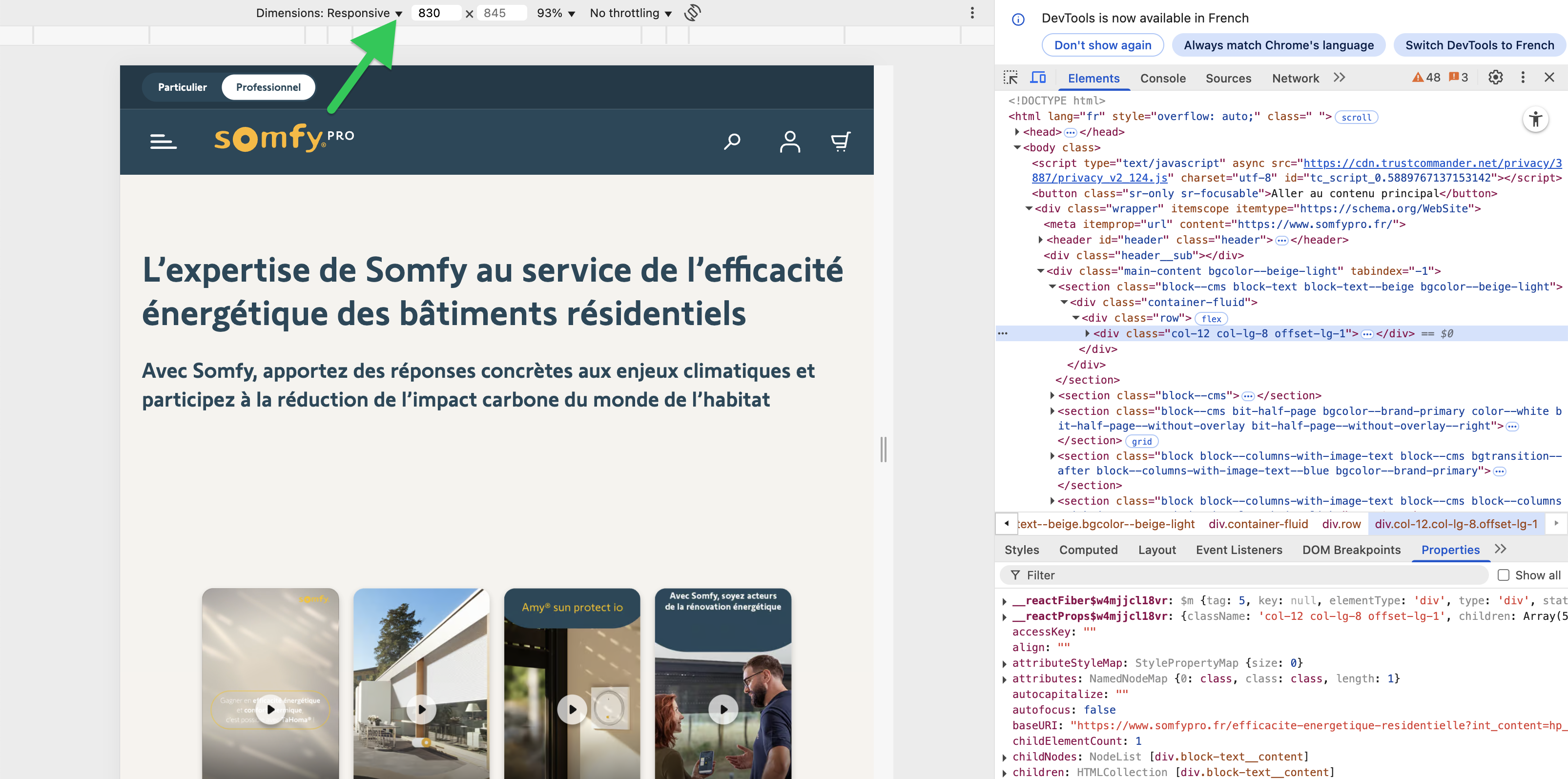The width and height of the screenshot is (1568, 779).
Task: Click Switch DevTools to French button
Action: (1479, 45)
